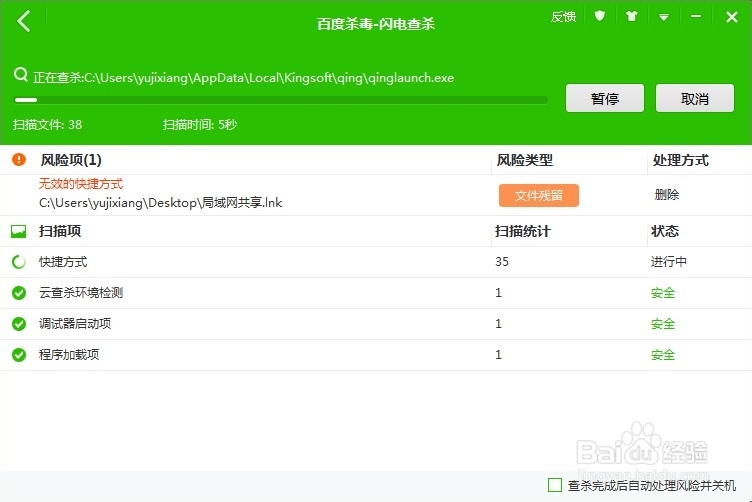Open the 反馈 feedback link

[563, 17]
